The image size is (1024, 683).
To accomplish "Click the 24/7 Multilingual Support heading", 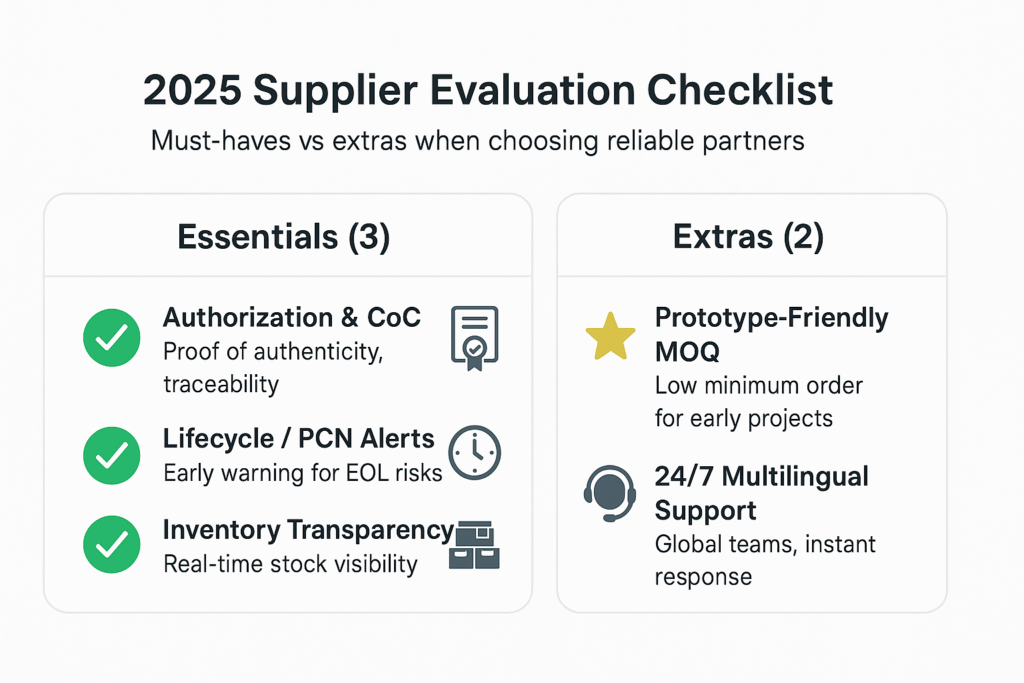I will coord(761,493).
